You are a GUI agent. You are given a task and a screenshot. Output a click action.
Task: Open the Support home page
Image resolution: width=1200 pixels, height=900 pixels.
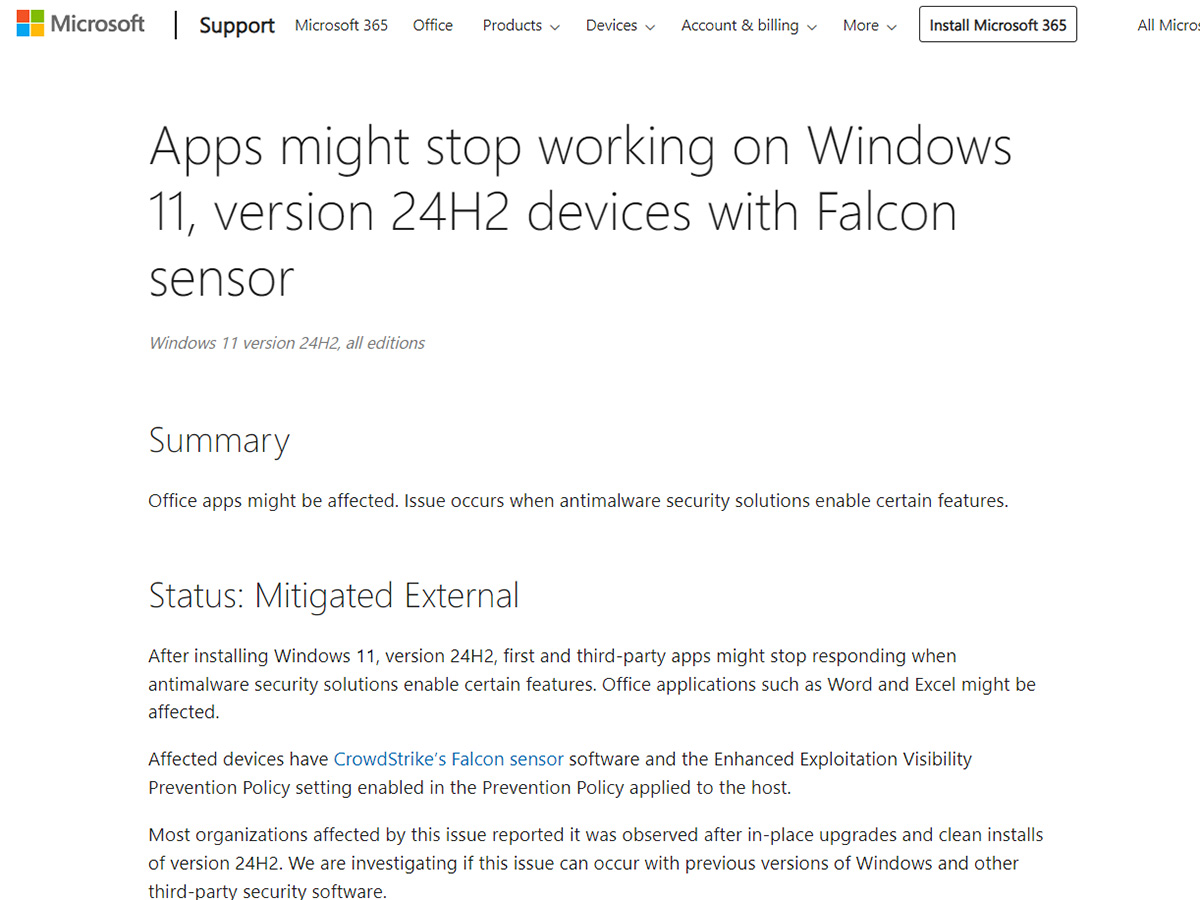(x=236, y=25)
